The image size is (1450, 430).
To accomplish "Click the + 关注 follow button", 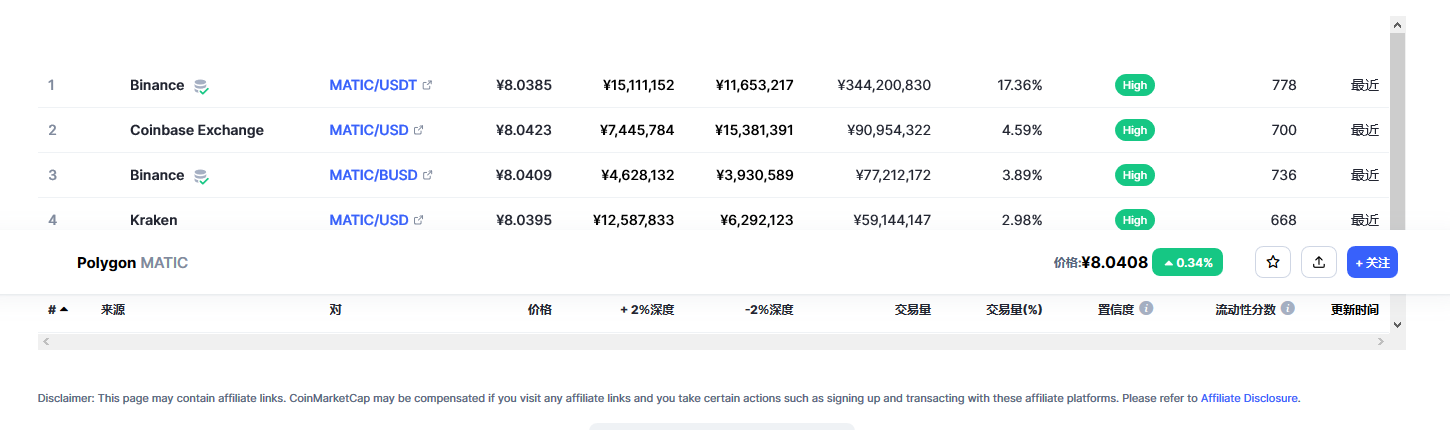I will (x=1372, y=262).
